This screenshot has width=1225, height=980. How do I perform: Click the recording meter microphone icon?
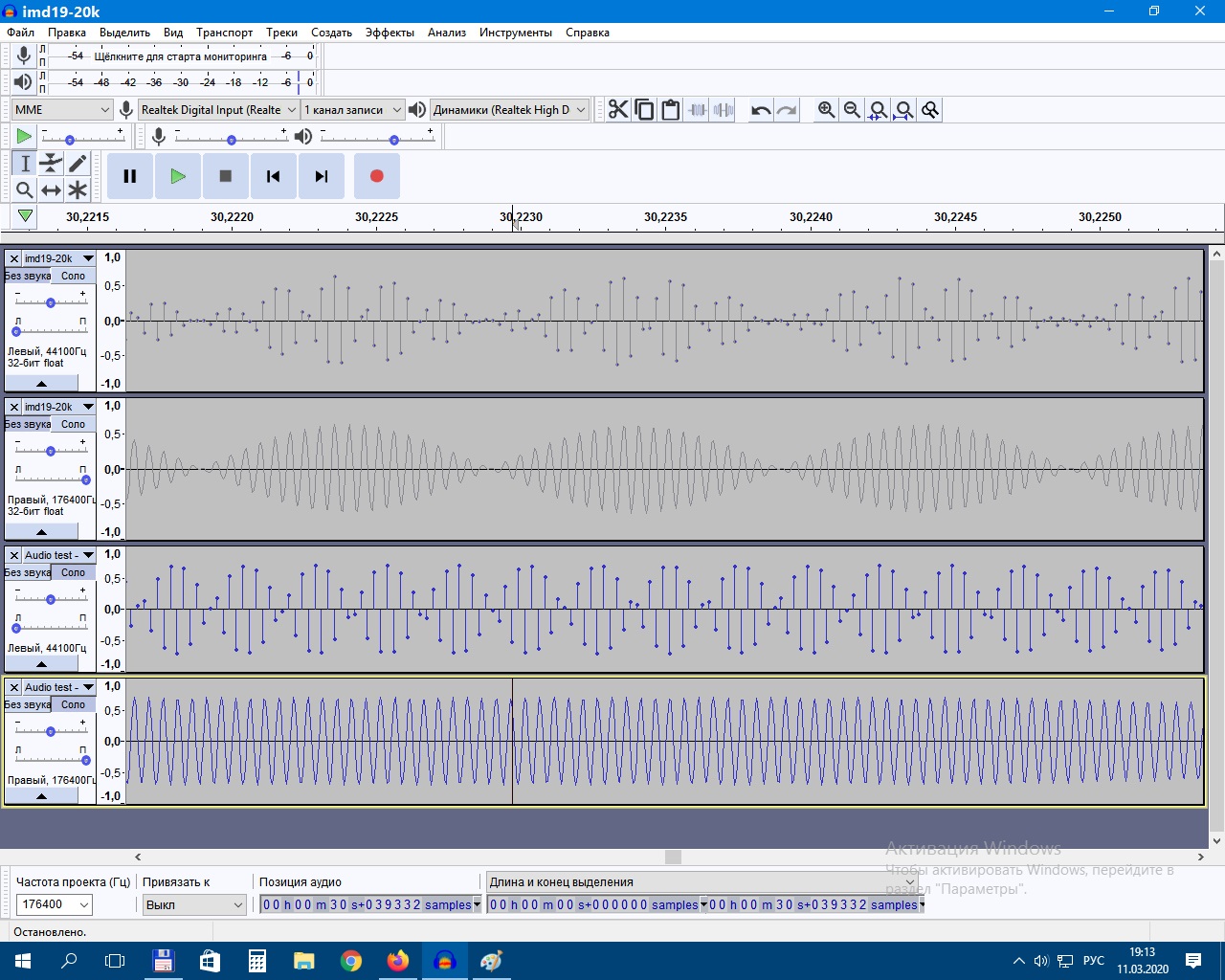[x=24, y=56]
